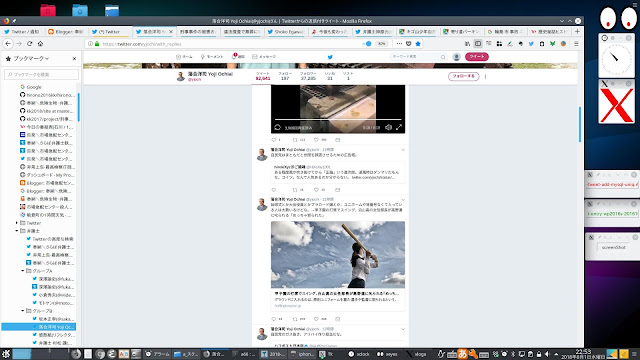Image resolution: width=640 pixels, height=360 pixels.
Task: Mute the video volume icon
Action: pos(389,127)
